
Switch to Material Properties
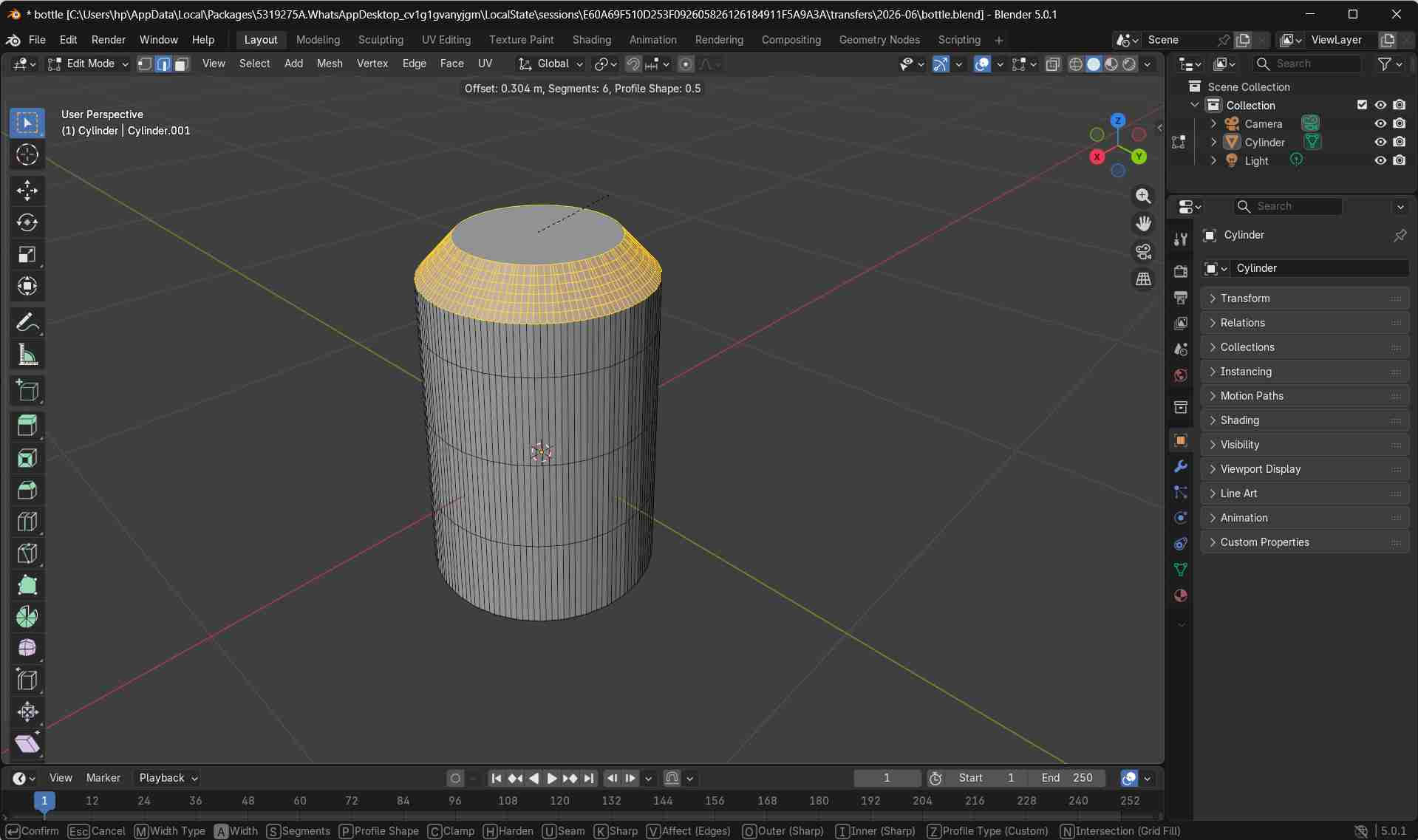(1180, 595)
